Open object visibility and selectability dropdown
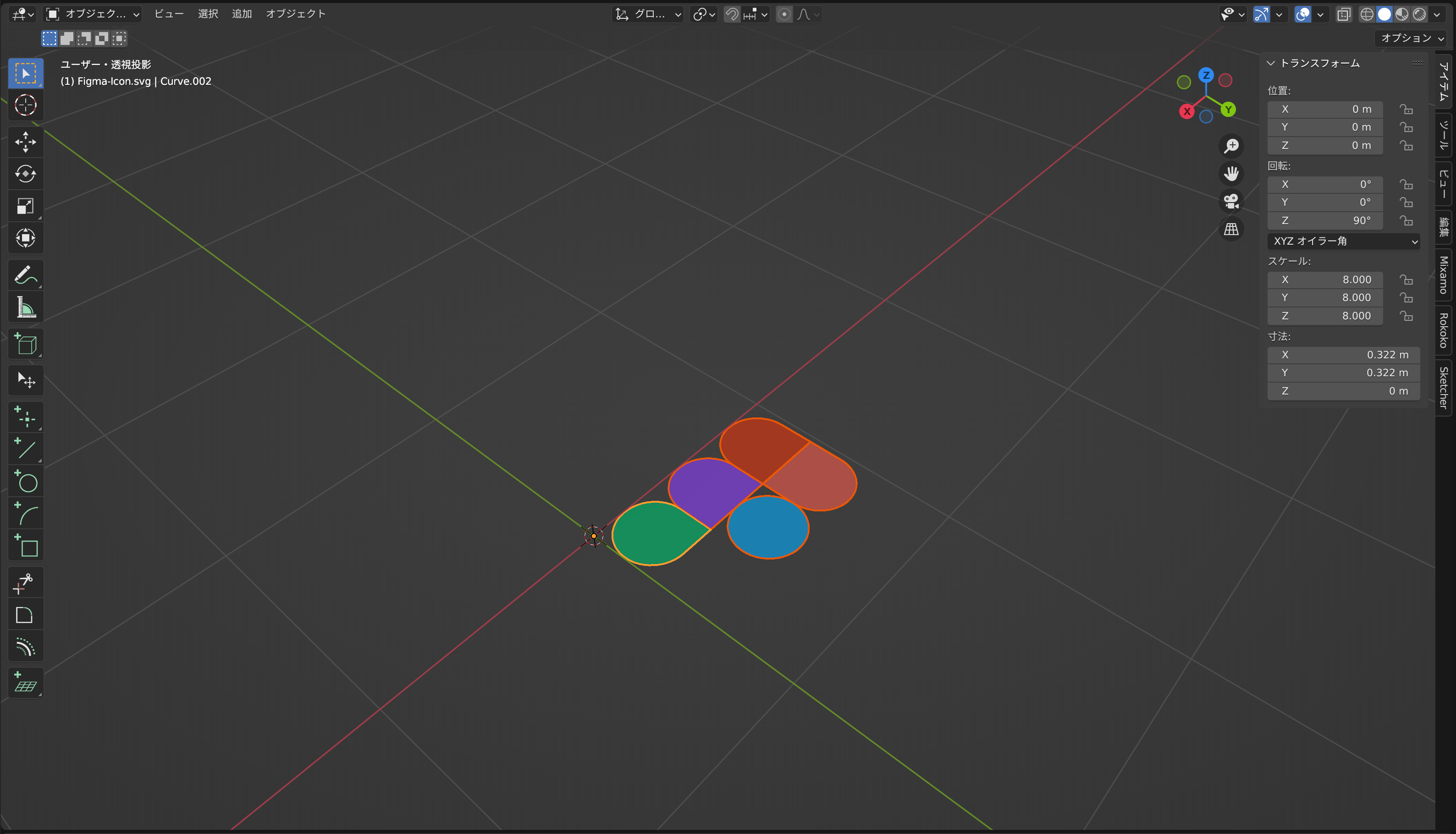This screenshot has width=1456, height=834. 1233,14
